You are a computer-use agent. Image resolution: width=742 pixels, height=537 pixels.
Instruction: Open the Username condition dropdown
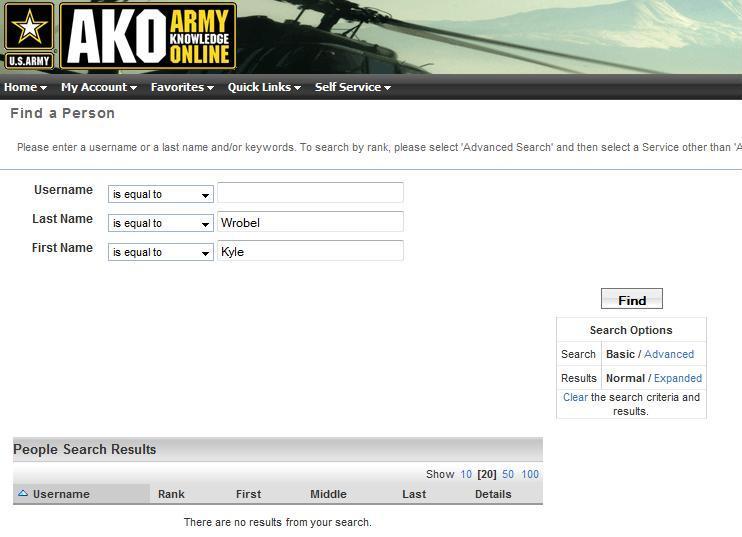(x=160, y=194)
